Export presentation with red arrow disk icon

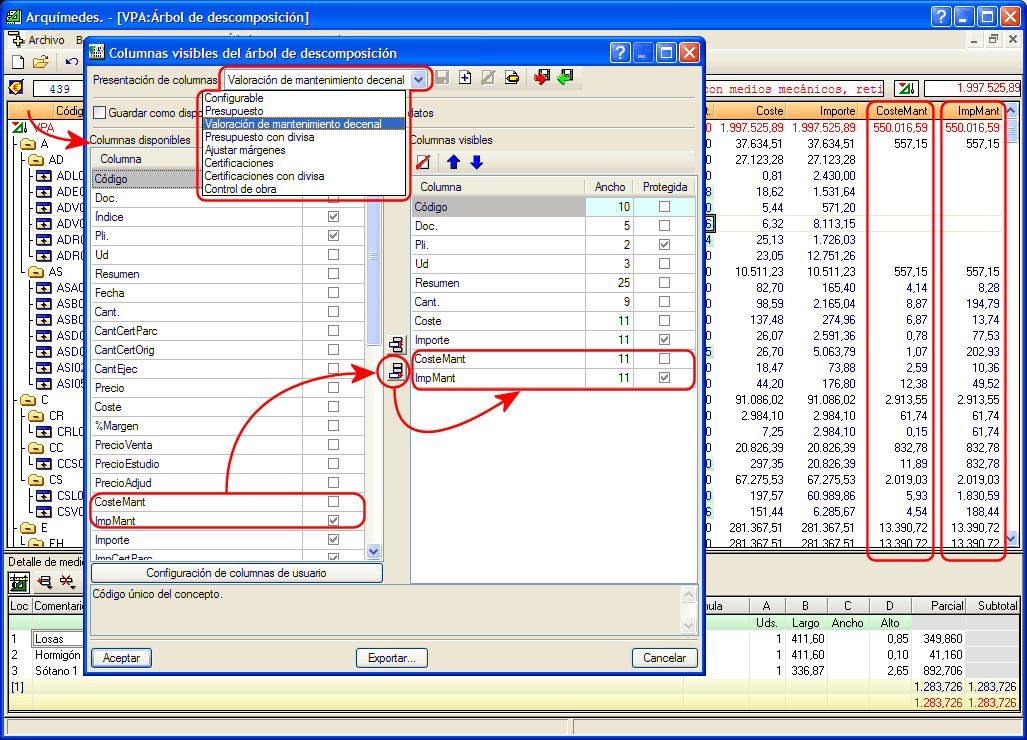(x=542, y=78)
